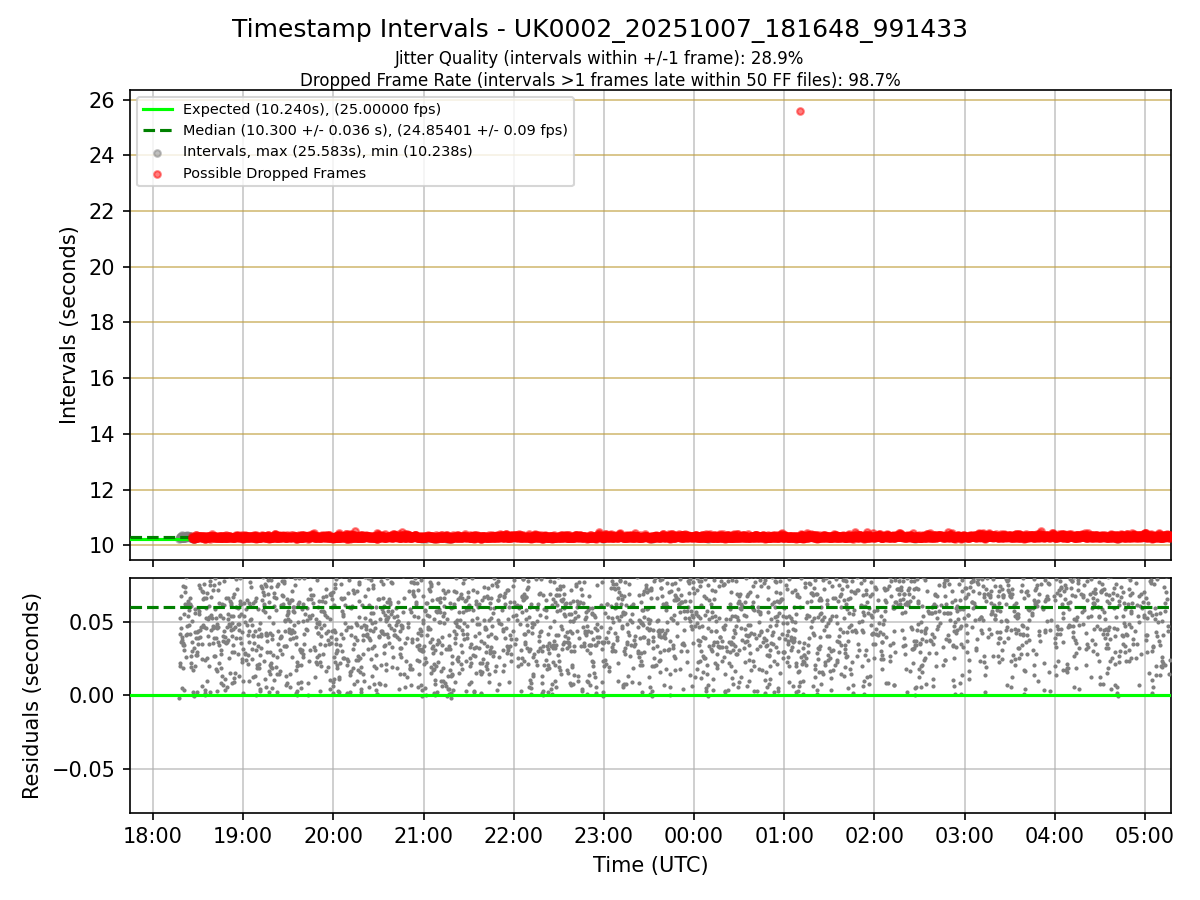Click the red dropped-frames marker in the legend
Image resolution: width=1200 pixels, height=900 pixels.
(x=157, y=173)
